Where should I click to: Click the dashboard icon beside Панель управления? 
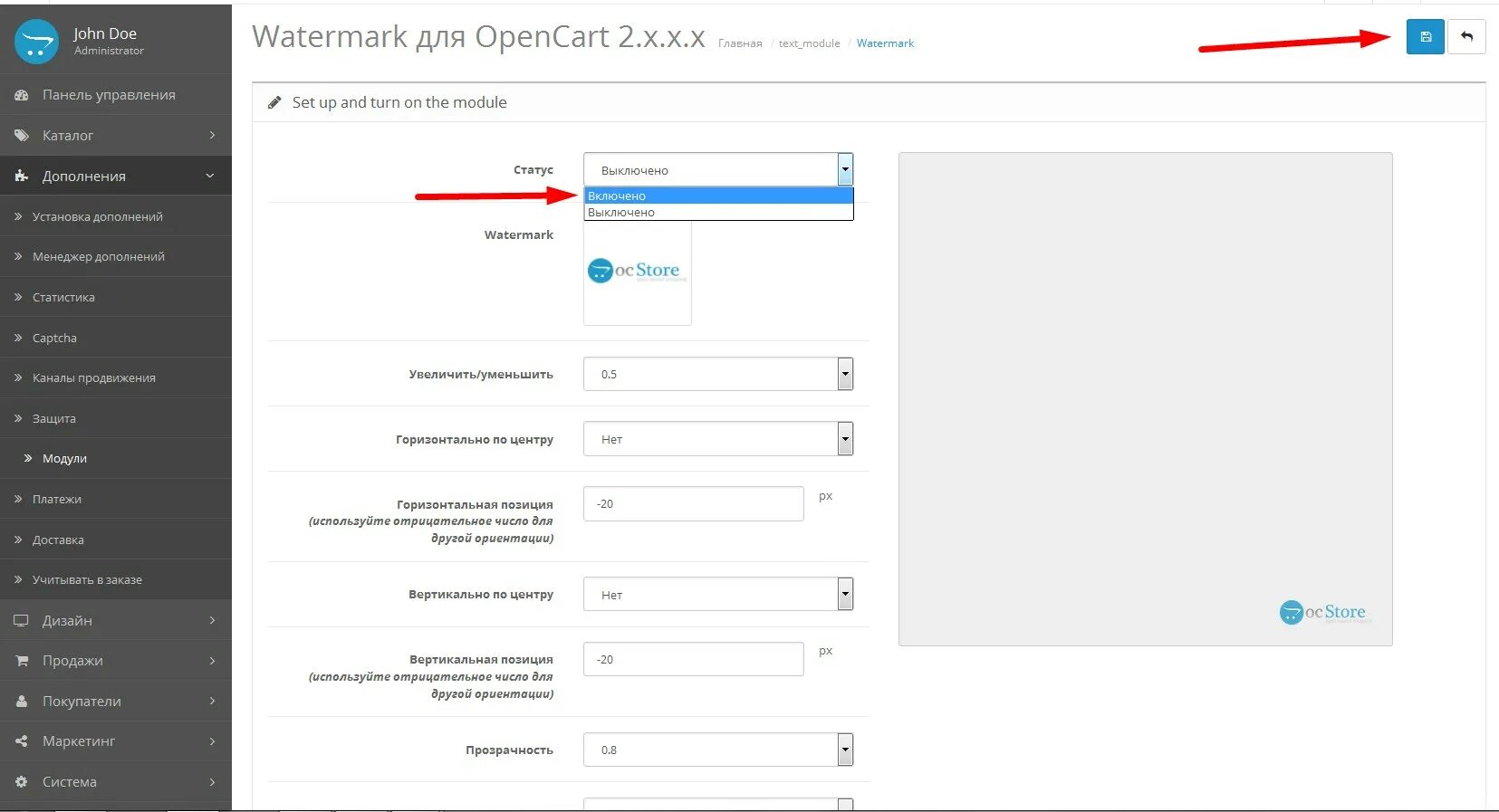point(22,95)
